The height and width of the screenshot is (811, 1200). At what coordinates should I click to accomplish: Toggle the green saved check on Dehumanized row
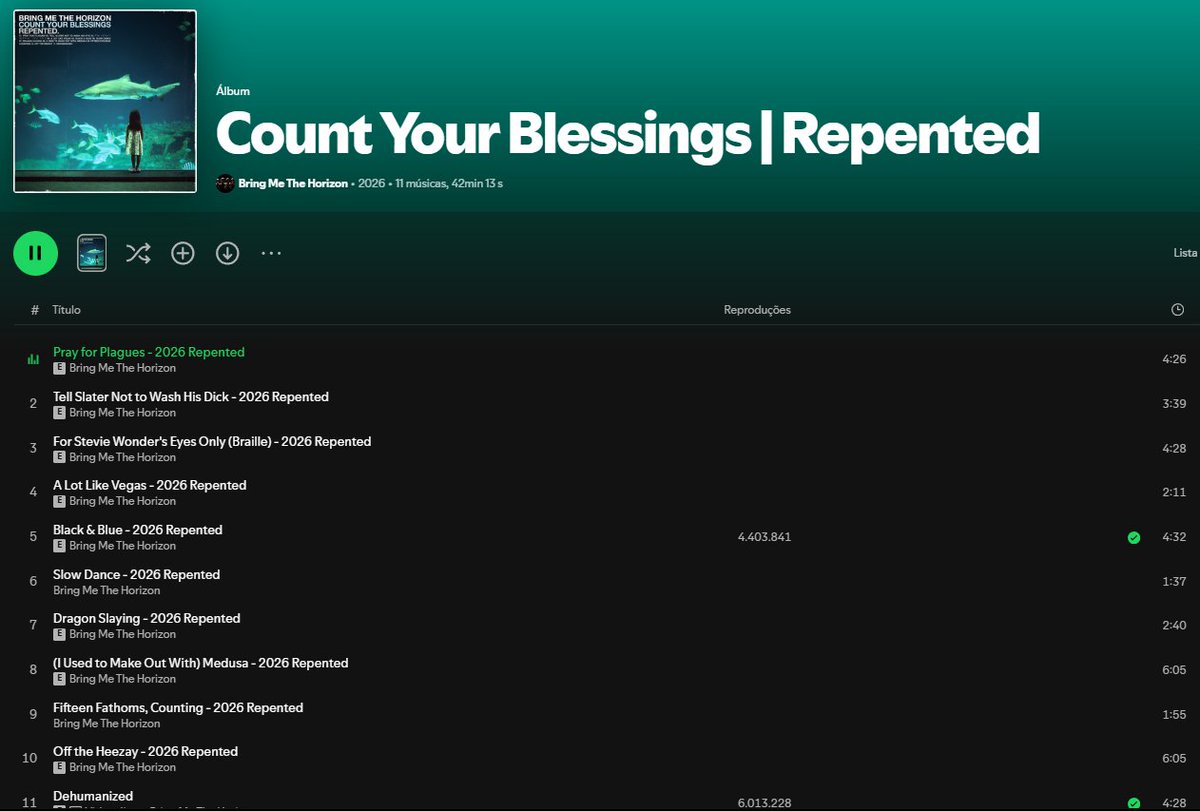(1134, 803)
